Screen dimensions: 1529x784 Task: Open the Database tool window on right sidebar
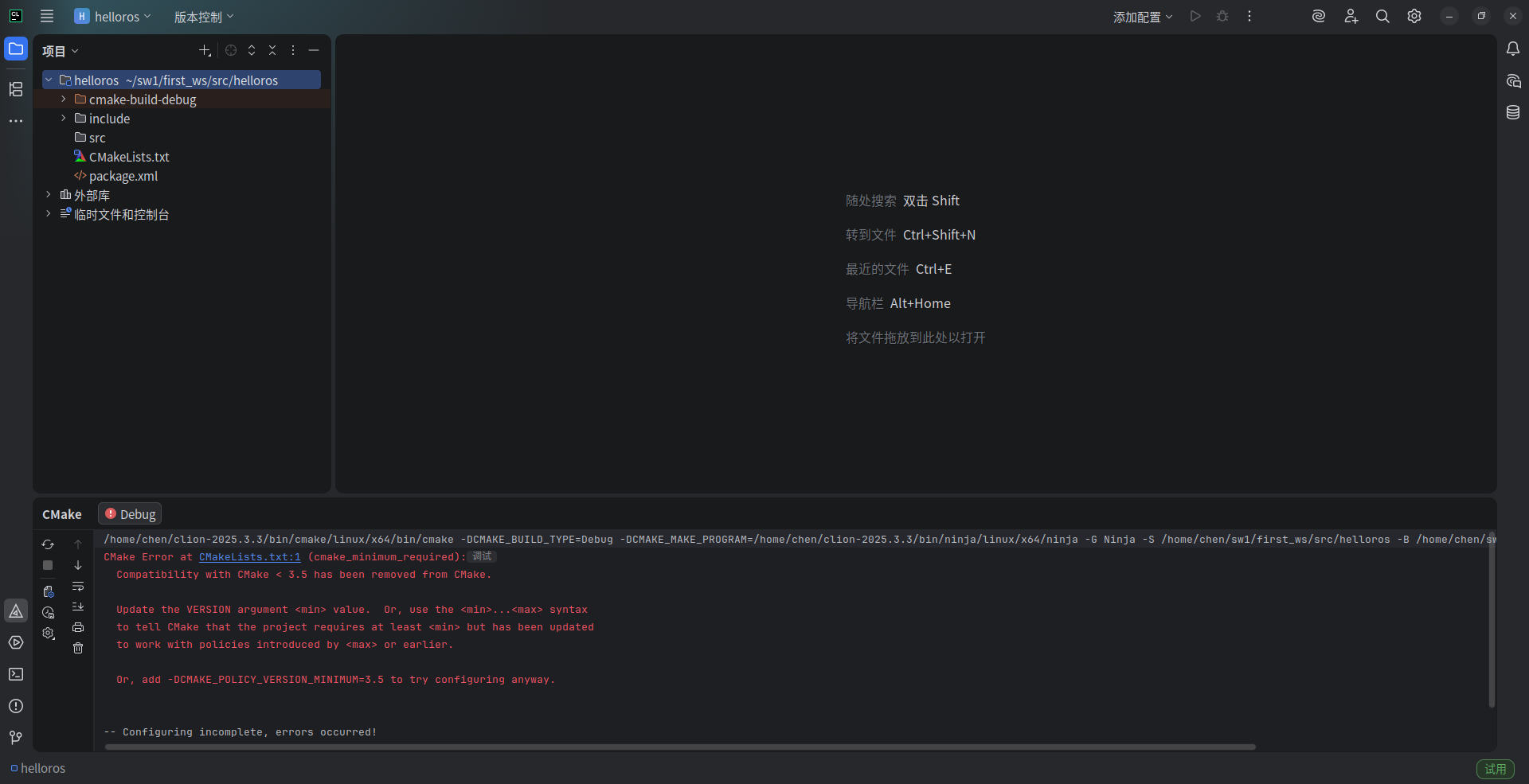[1513, 112]
